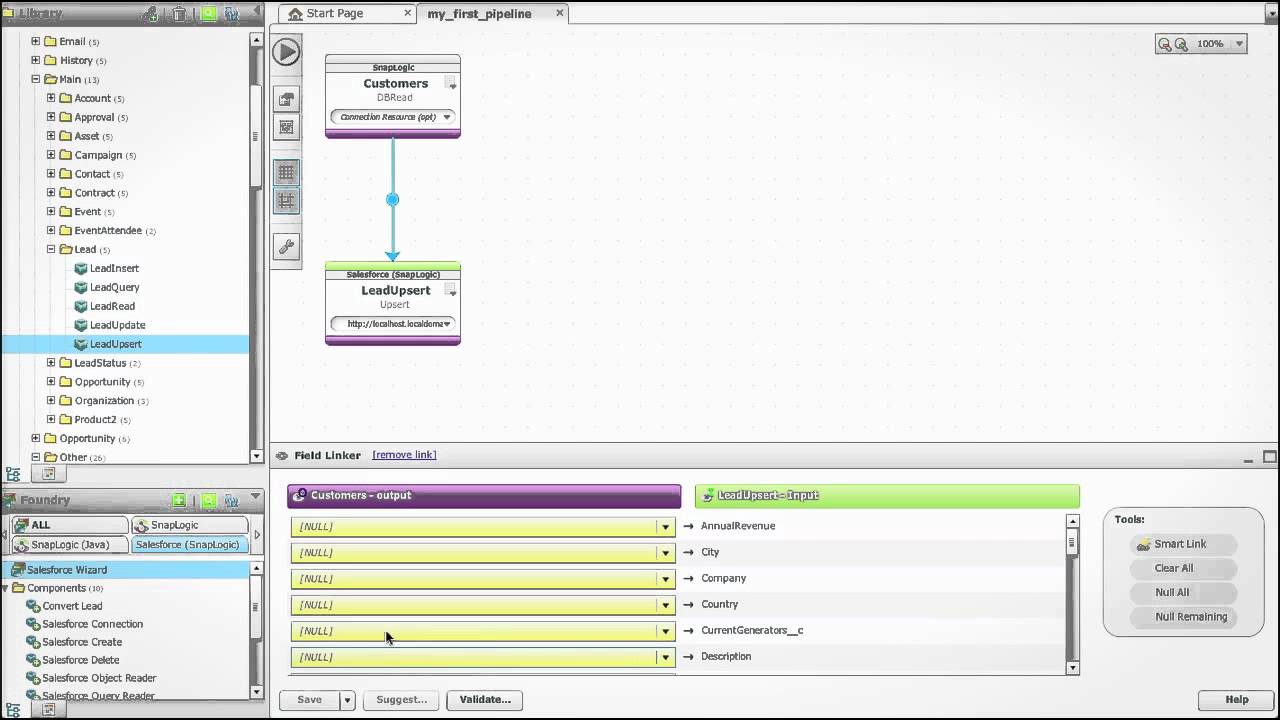Open the mapping dropdown for Country
This screenshot has width=1280, height=720.
point(665,604)
